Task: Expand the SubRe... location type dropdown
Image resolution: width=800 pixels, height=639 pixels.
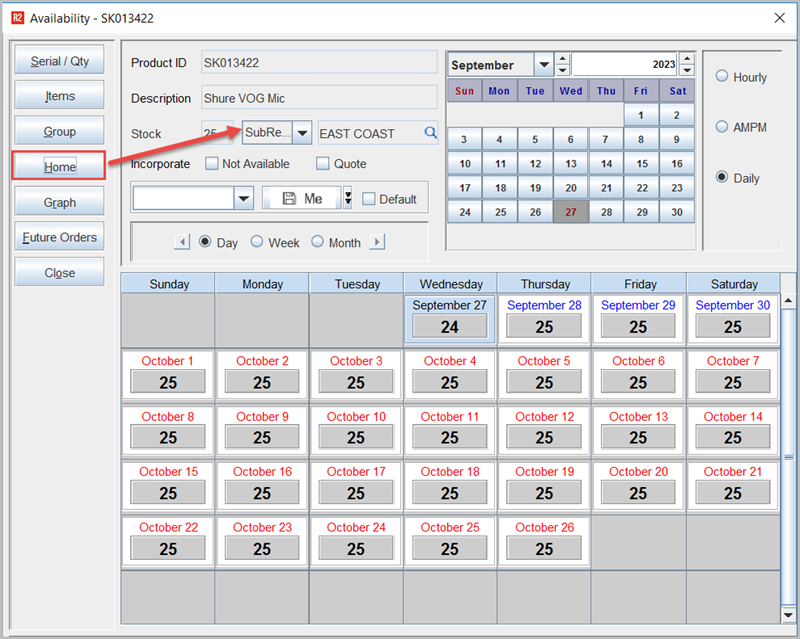Action: (x=301, y=133)
